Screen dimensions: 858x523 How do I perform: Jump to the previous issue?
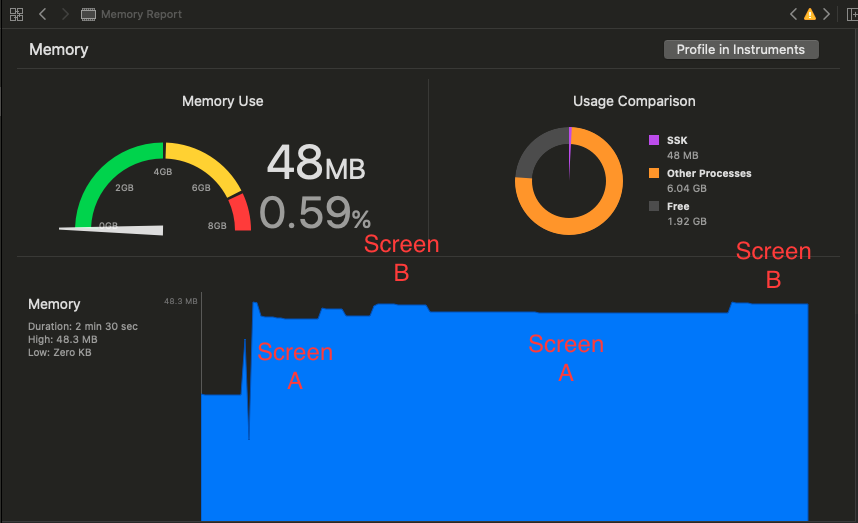tap(794, 15)
